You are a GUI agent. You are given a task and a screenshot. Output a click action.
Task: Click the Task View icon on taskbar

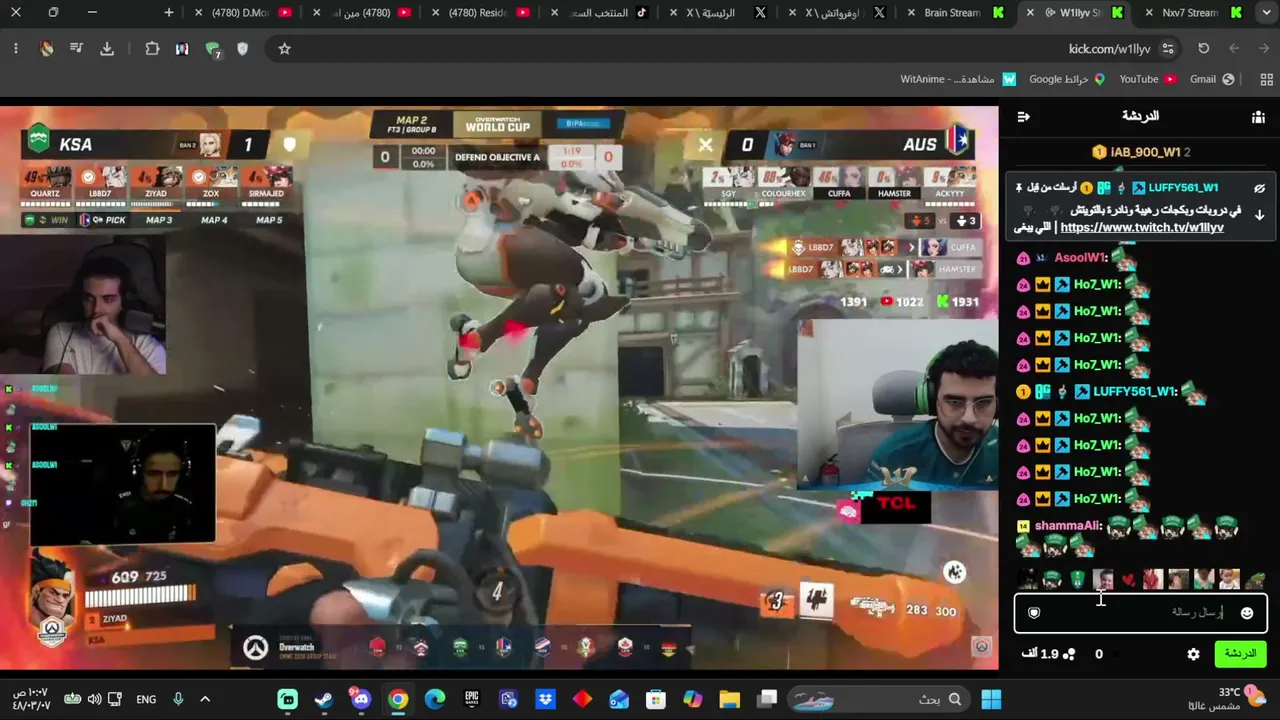[x=767, y=699]
